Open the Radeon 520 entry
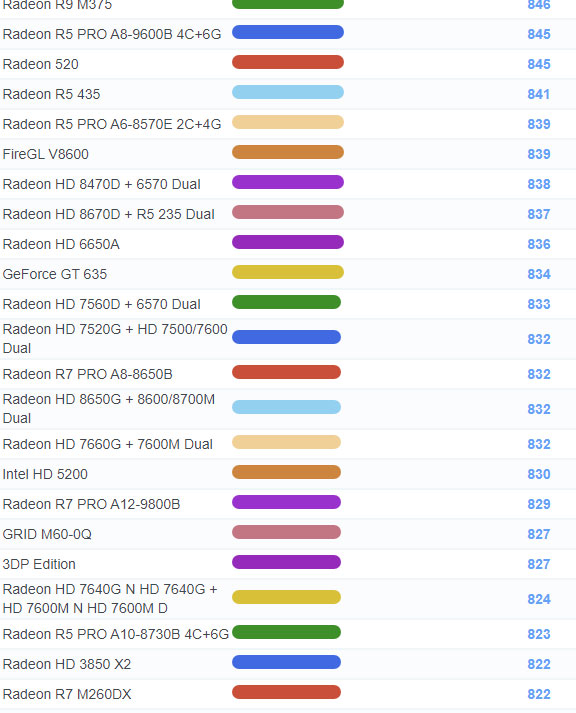The image size is (576, 713). point(40,64)
